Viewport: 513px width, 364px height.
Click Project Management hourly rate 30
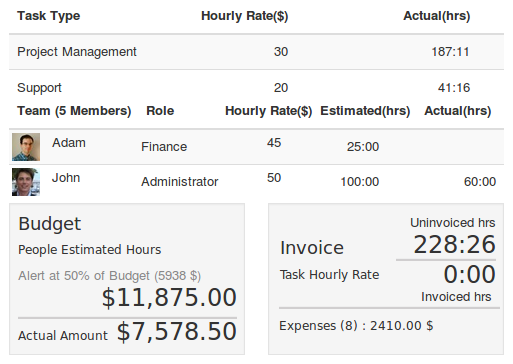coord(281,52)
